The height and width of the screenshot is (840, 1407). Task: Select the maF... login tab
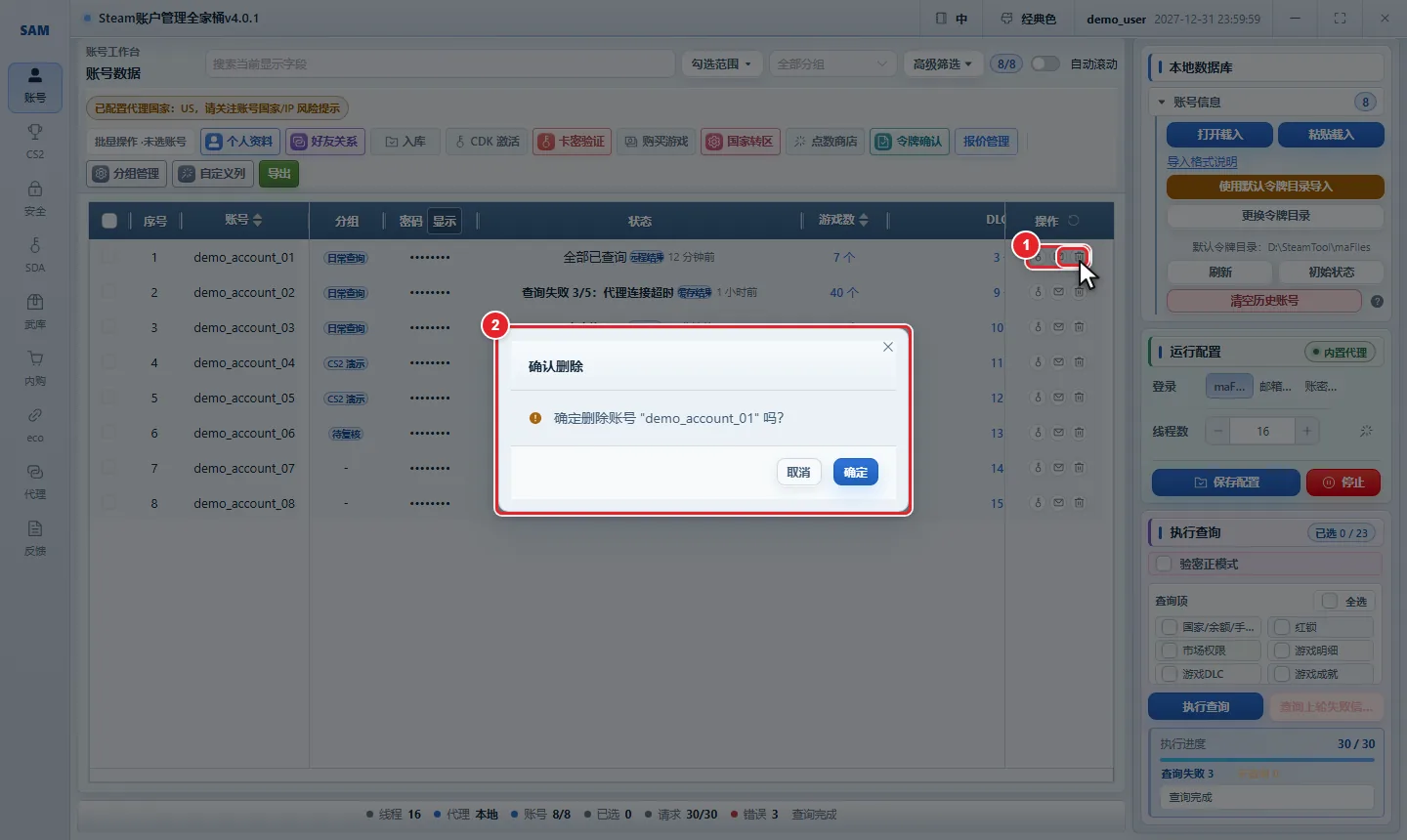pos(1229,386)
